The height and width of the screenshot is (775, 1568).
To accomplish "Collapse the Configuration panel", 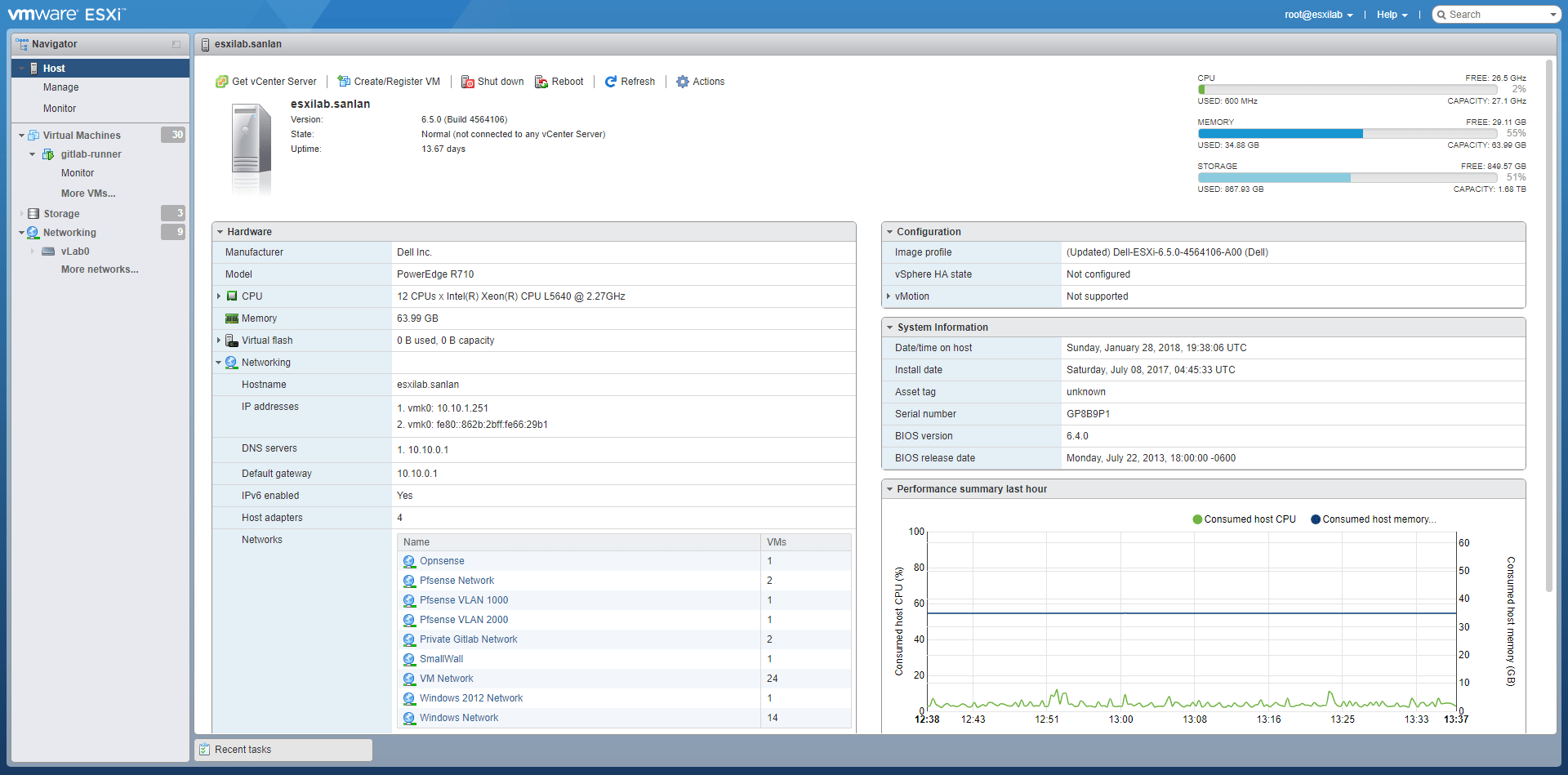I will (x=889, y=232).
